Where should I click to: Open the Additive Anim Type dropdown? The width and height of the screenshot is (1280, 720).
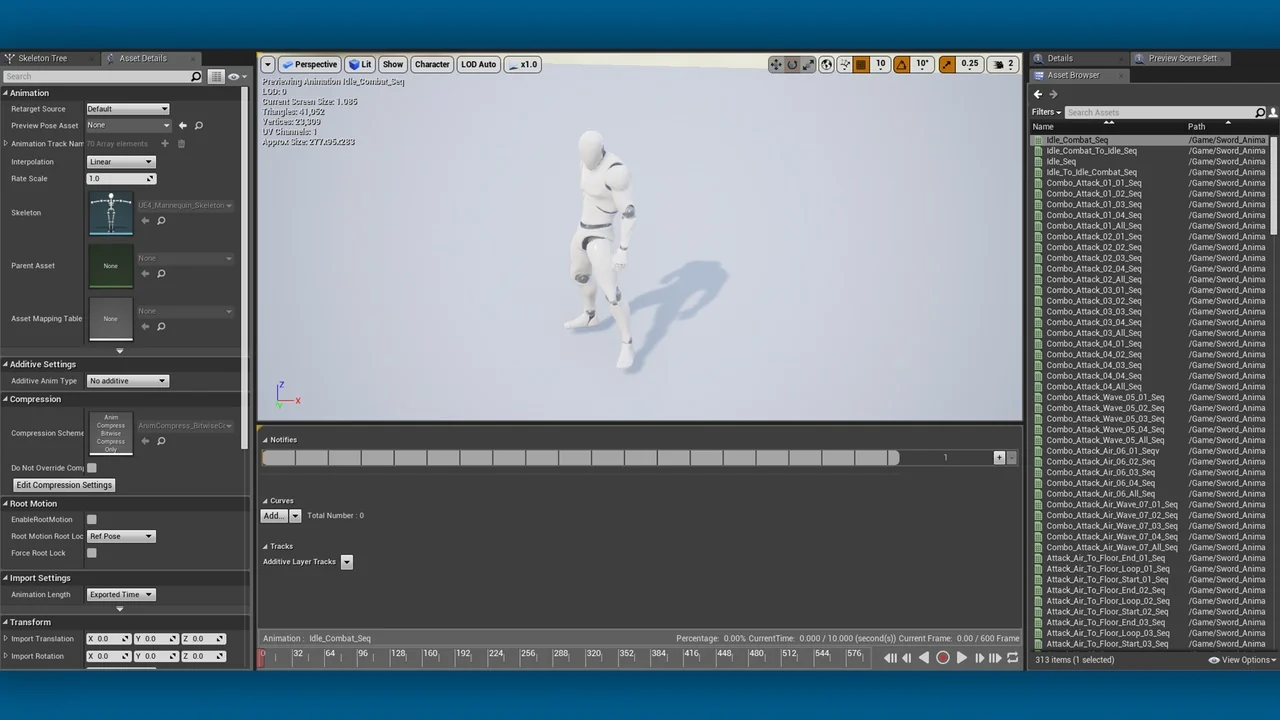[127, 381]
